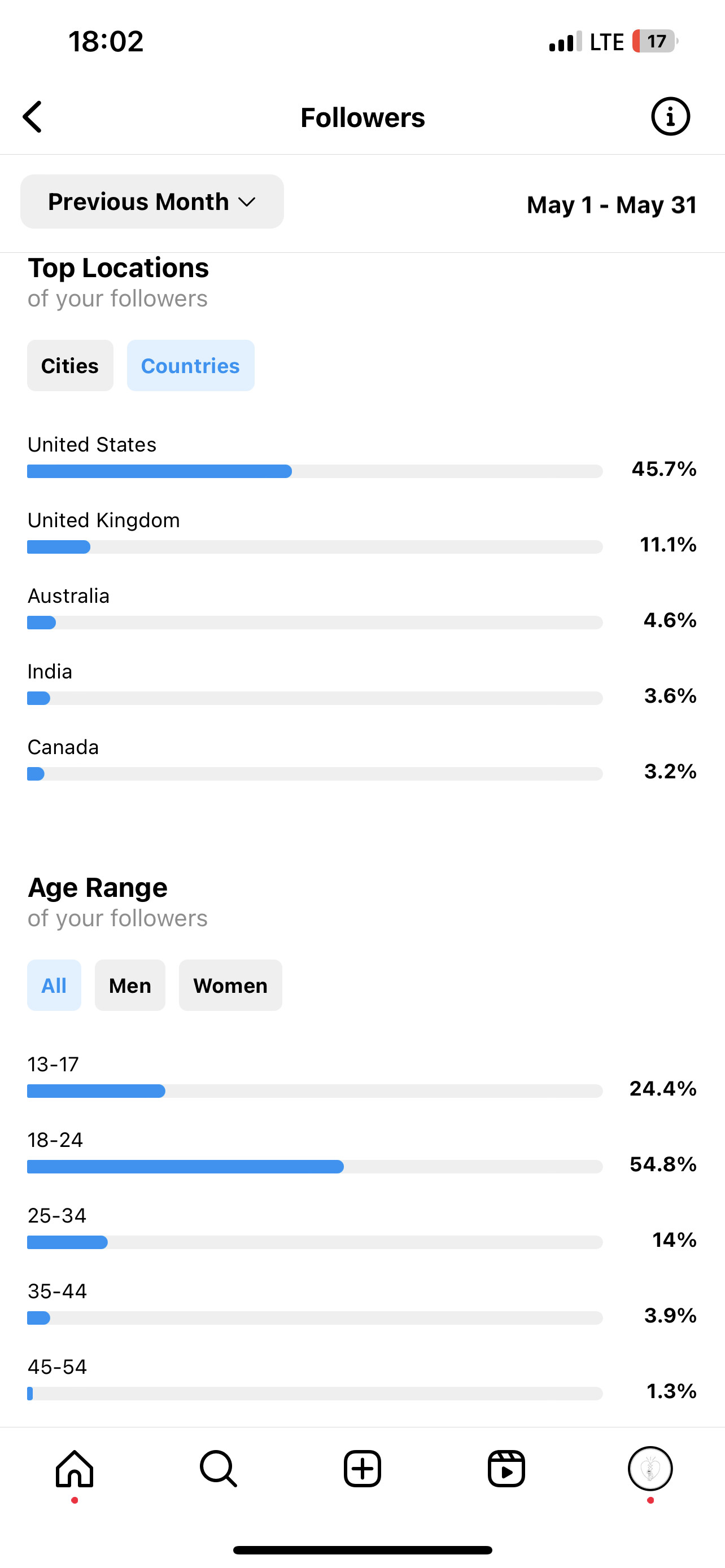
Task: Select the May 1 - May 31 date range
Action: [611, 204]
